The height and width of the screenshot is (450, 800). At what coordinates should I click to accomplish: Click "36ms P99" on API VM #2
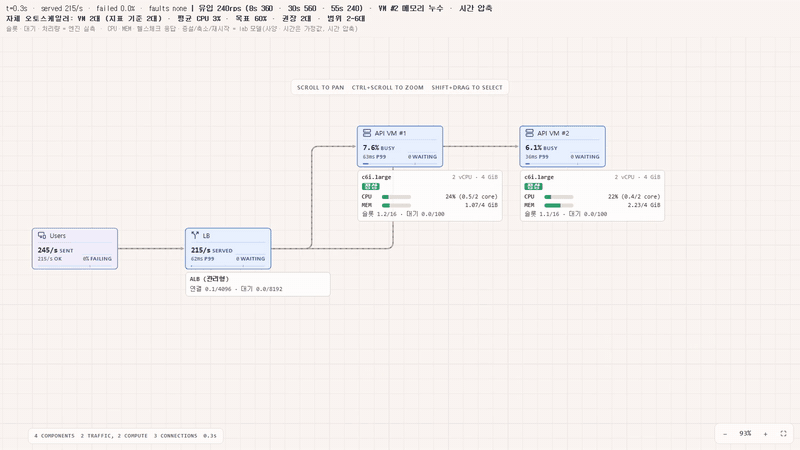537,157
